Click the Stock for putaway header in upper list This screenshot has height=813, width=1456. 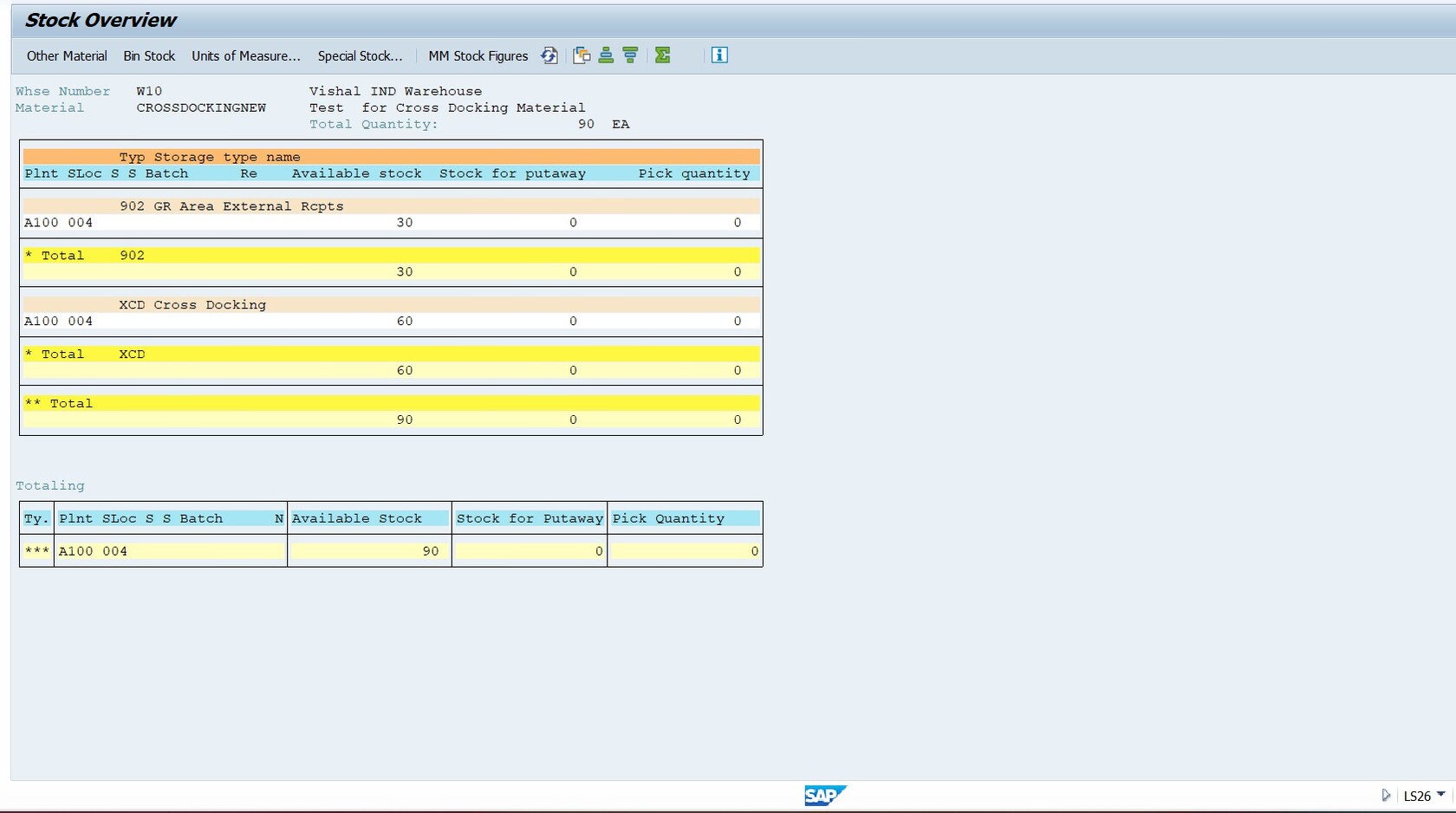512,173
